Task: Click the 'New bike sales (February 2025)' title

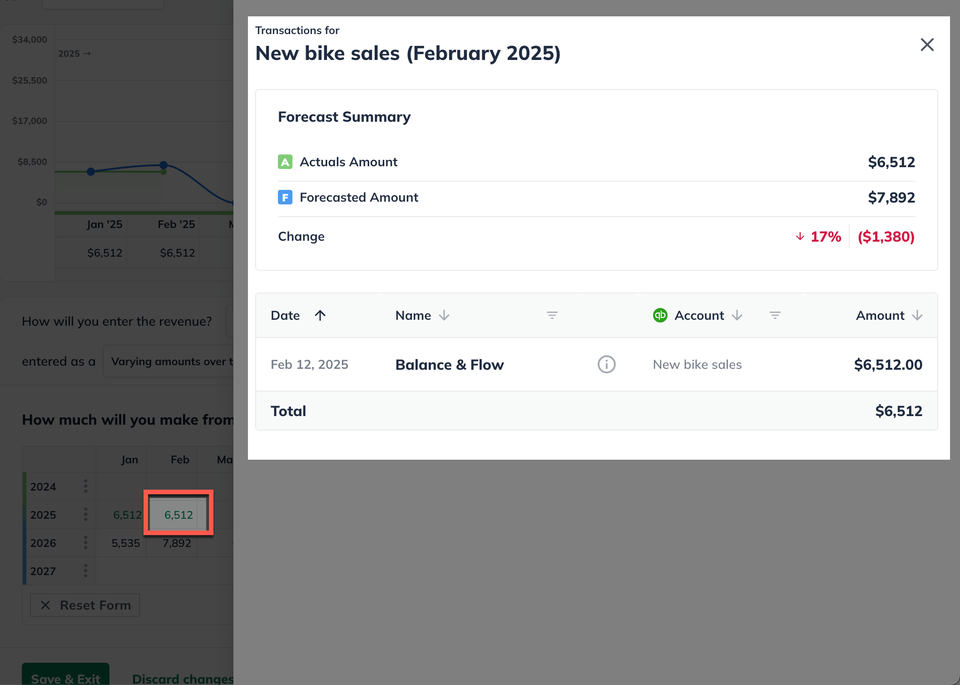Action: (408, 53)
